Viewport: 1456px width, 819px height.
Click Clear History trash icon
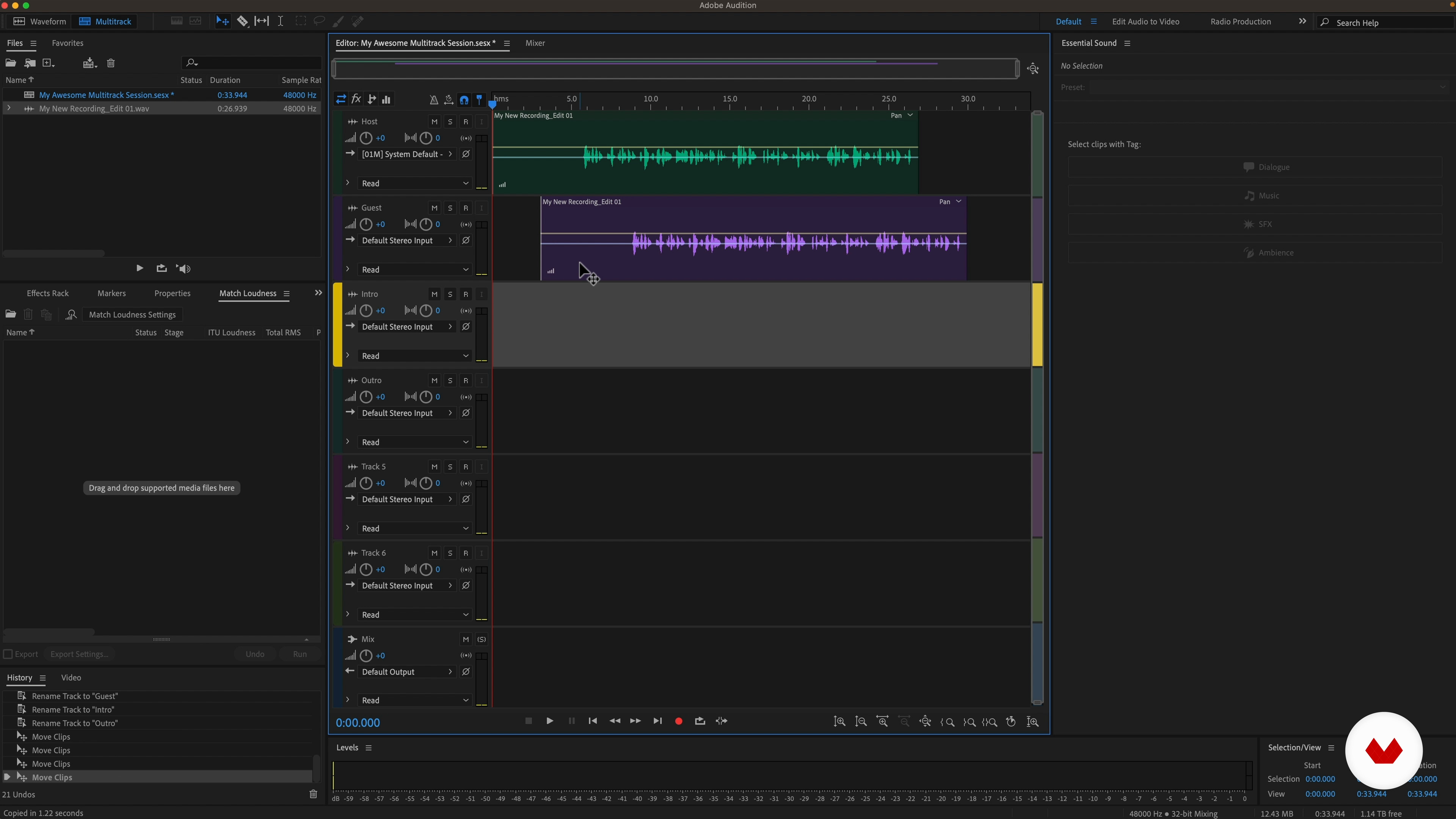[313, 795]
